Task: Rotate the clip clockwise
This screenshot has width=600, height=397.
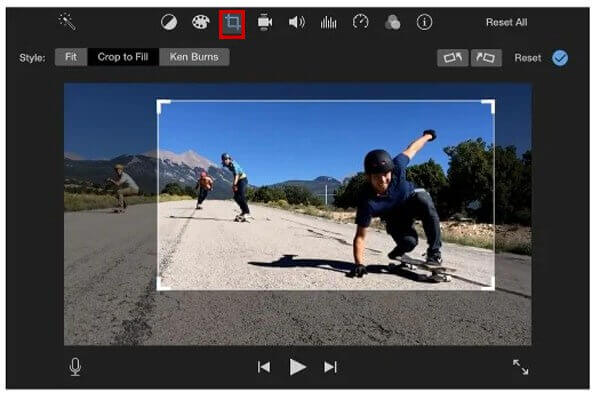Action: (x=486, y=58)
